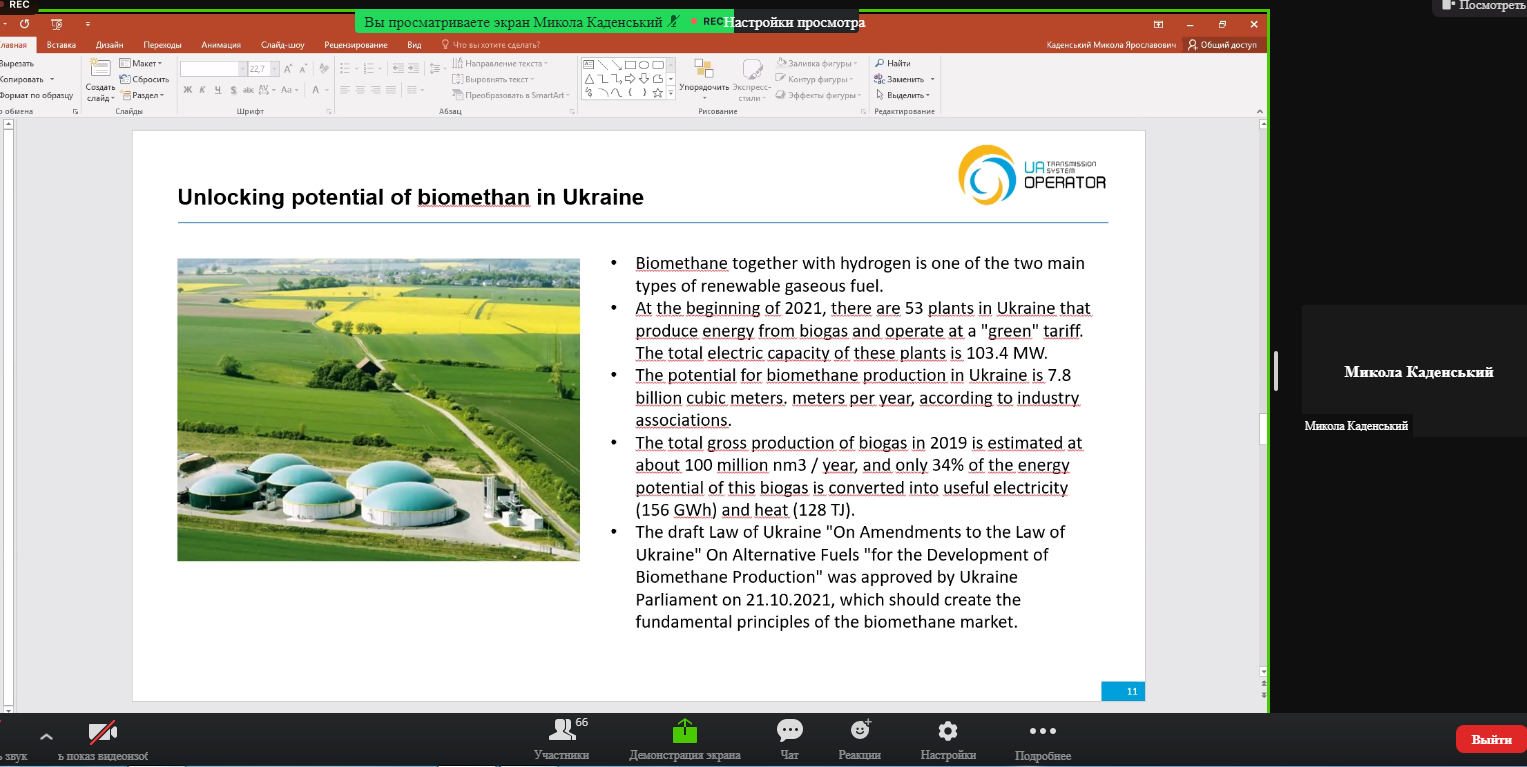
Task: Open the Настройки просмотра view options dropdown
Action: [794, 22]
